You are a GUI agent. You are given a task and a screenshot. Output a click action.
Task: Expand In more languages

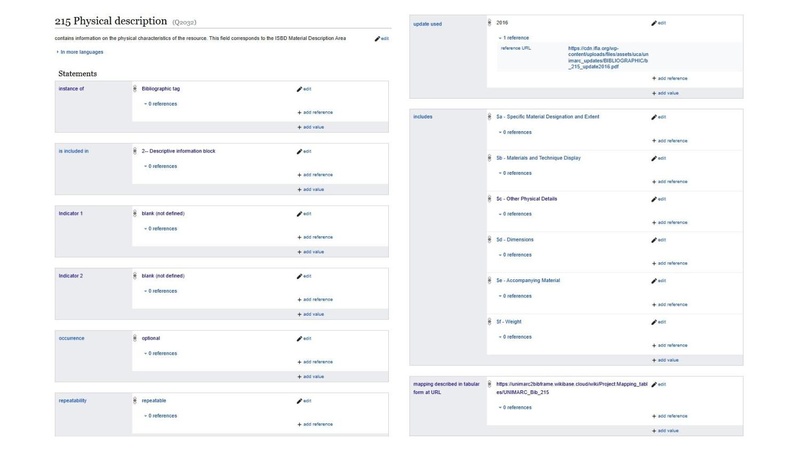coord(80,52)
